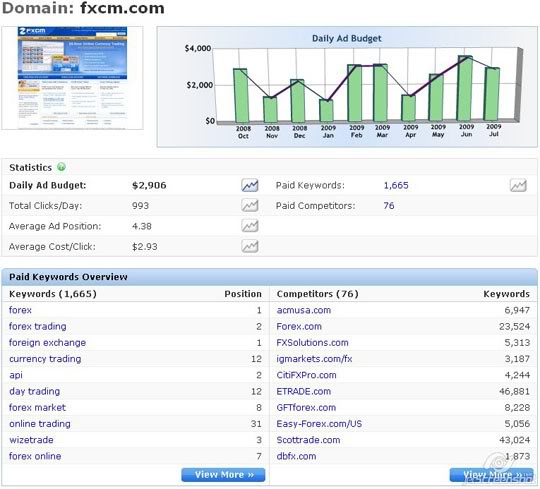The image size is (540, 489).
Task: Open the Daily Ad Budget trend chart icon
Action: click(250, 185)
